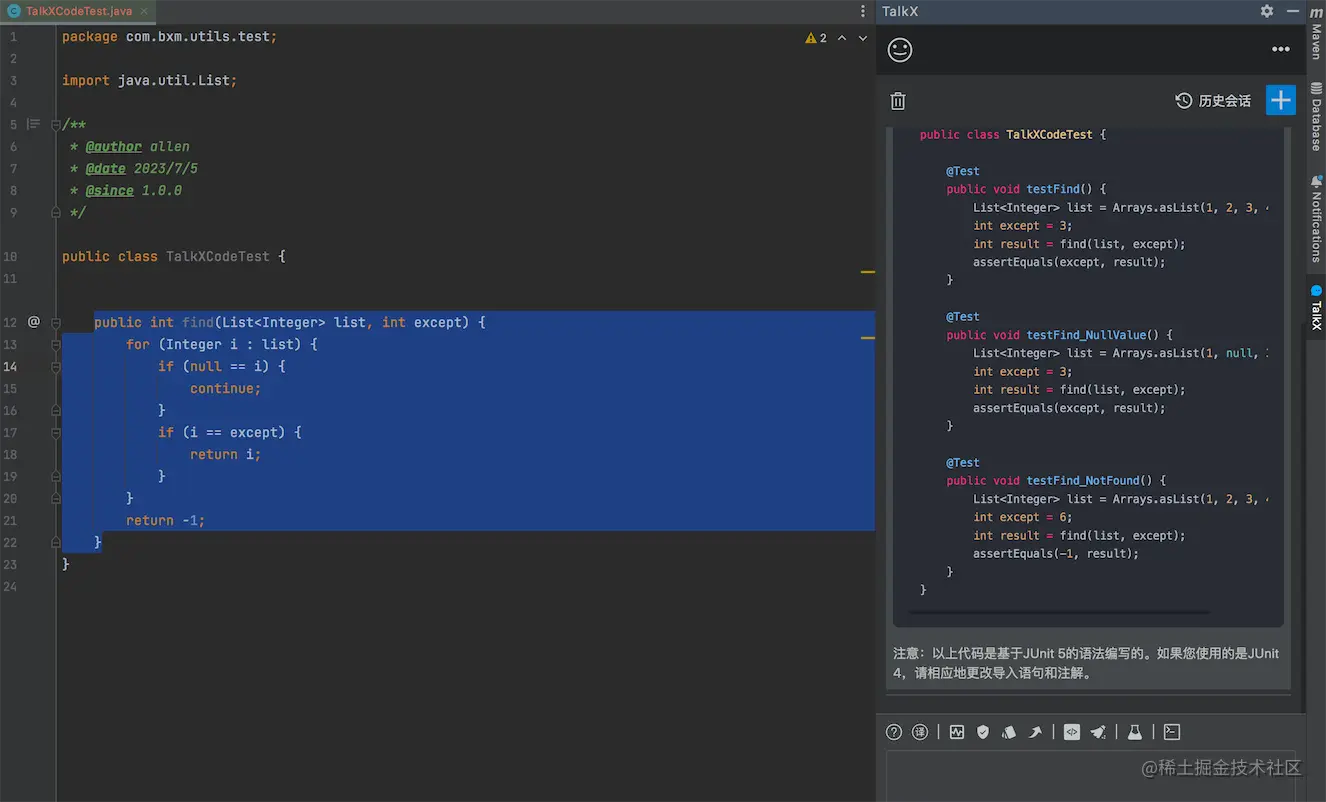Click the rendered doc toggle icon at line 5
This screenshot has width=1326, height=802.
coord(33,124)
